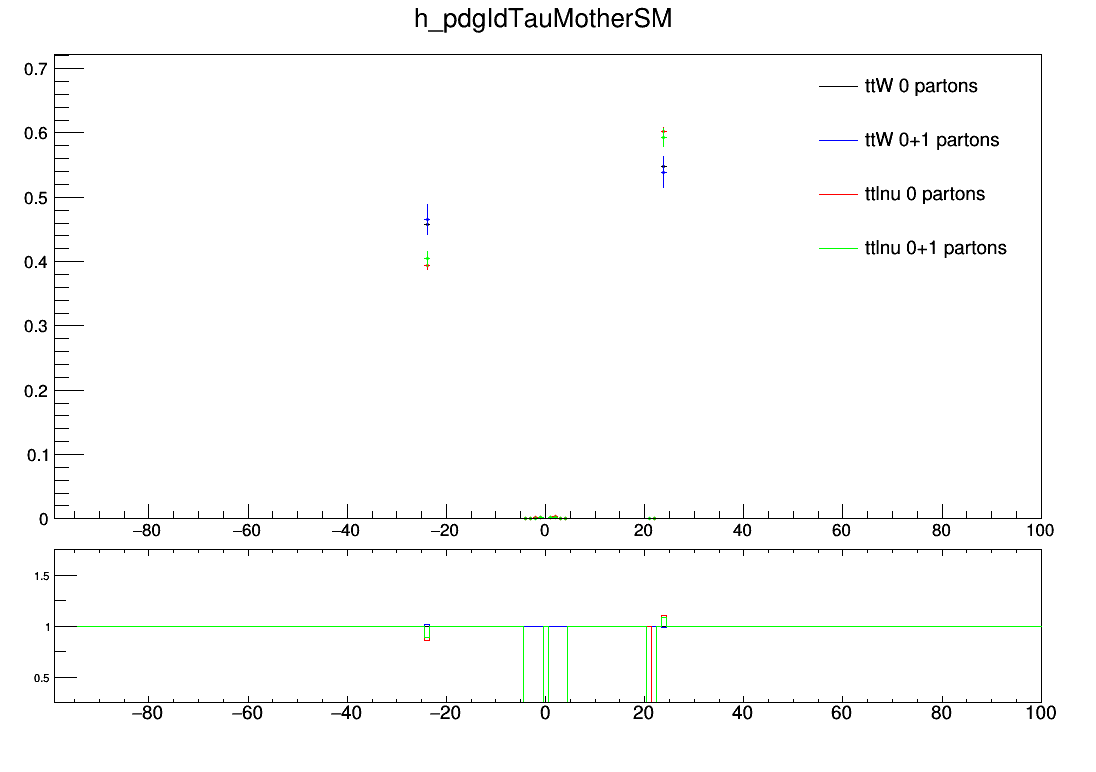Click the 0.7 label on the main y-axis
Screen dimensions: 1096x772
coord(36,69)
